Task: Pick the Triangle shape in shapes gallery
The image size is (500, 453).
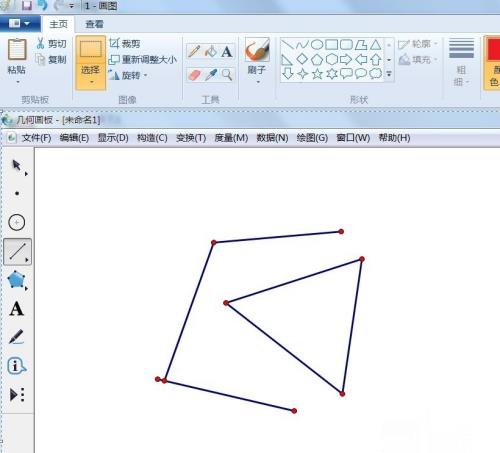Action: click(x=376, y=44)
